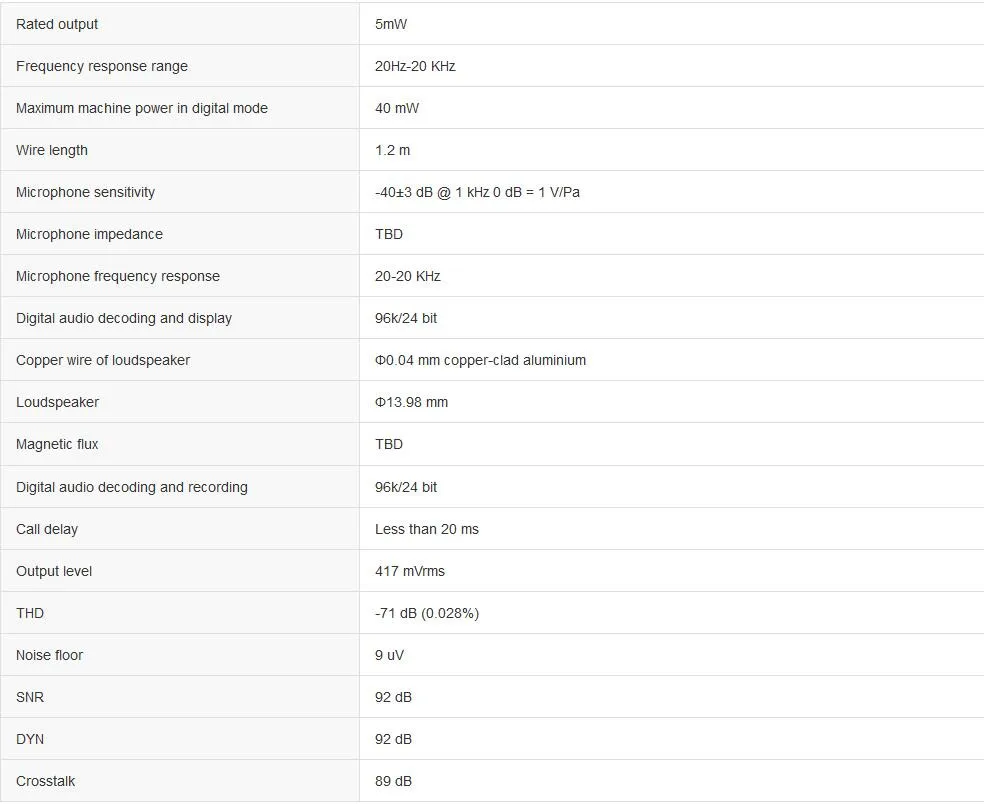Select the 5mW rated output value

pyautogui.click(x=390, y=24)
